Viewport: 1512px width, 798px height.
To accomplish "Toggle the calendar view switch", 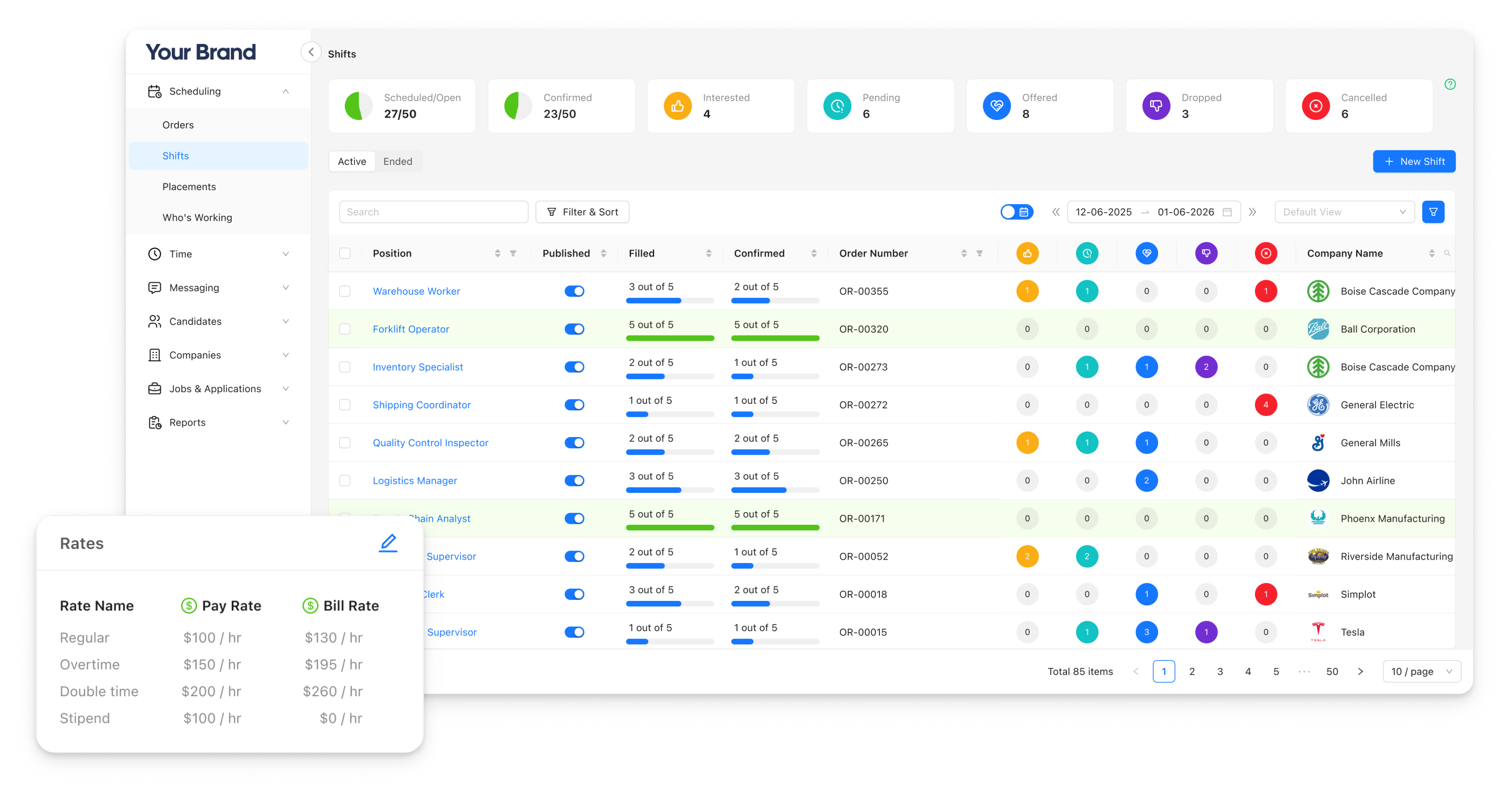I will (x=1017, y=212).
